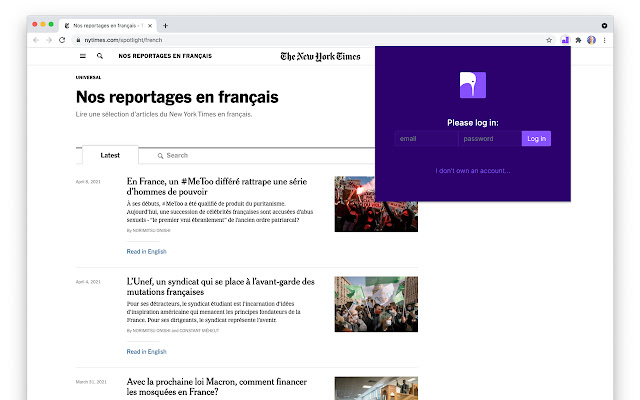Open article L'Unef, un syndicat
640x400 pixels.
[220, 287]
